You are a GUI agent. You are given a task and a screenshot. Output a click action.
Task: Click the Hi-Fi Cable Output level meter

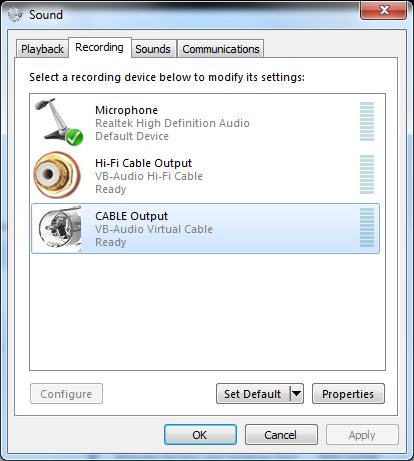(x=367, y=174)
